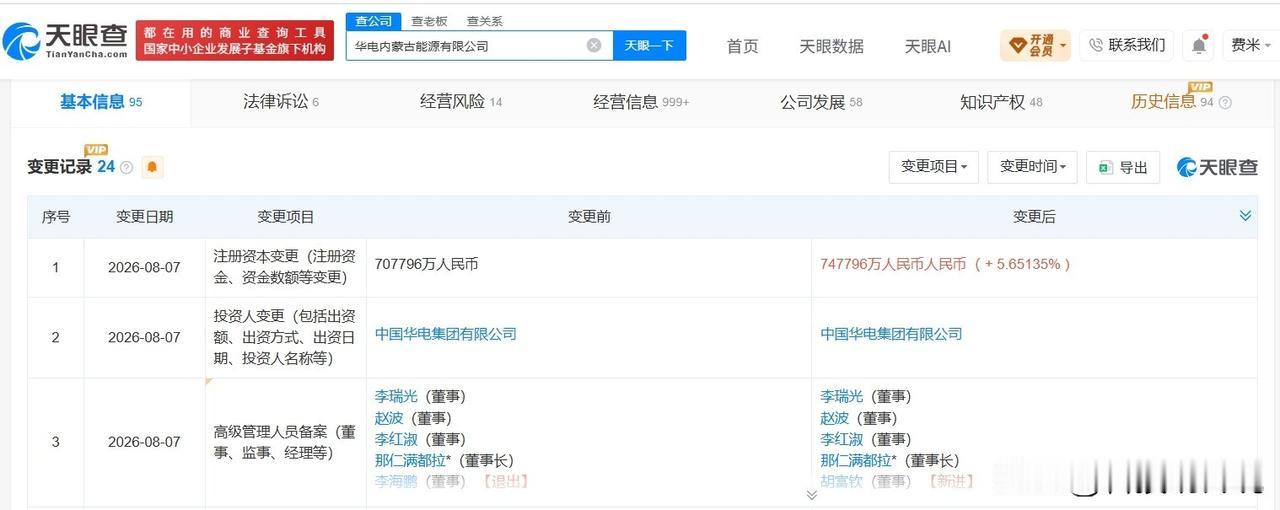The width and height of the screenshot is (1280, 510).
Task: Switch to the 法律诉讼 tab
Action: [x=281, y=101]
